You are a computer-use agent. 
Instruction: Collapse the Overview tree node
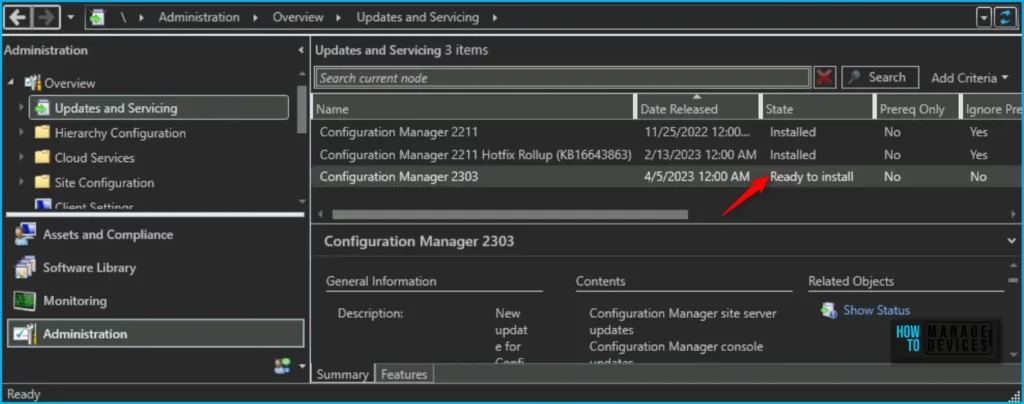pyautogui.click(x=12, y=83)
